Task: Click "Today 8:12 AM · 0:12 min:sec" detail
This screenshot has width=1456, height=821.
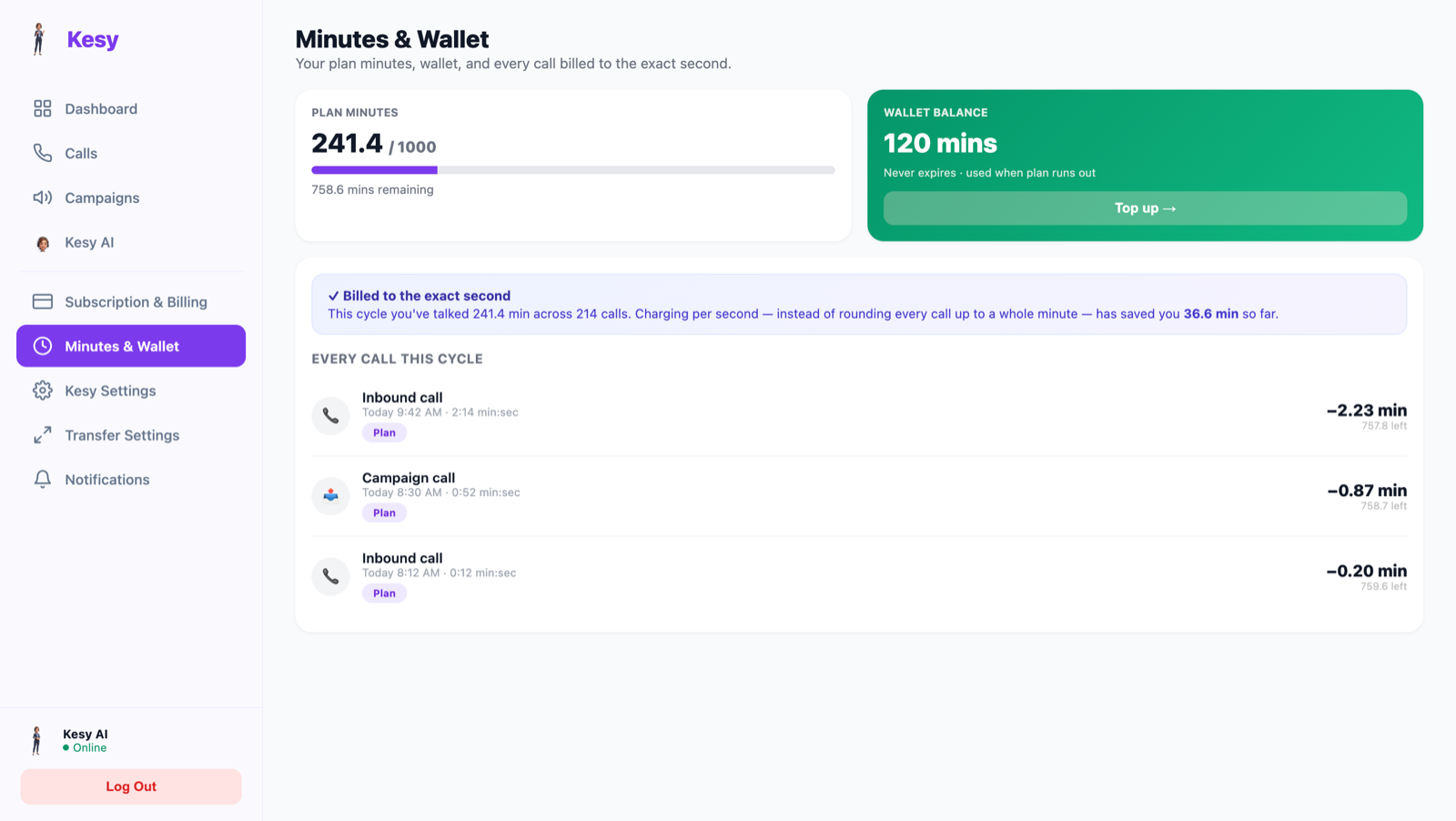Action: click(439, 573)
